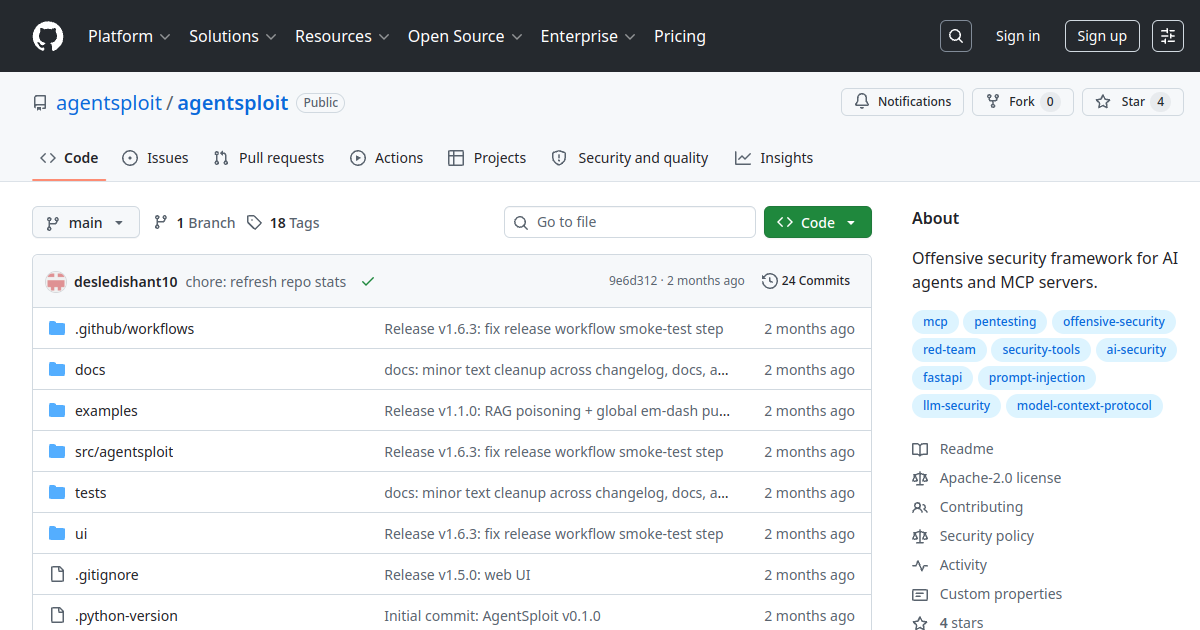
Task: Click the Custom properties icon
Action: pos(920,594)
